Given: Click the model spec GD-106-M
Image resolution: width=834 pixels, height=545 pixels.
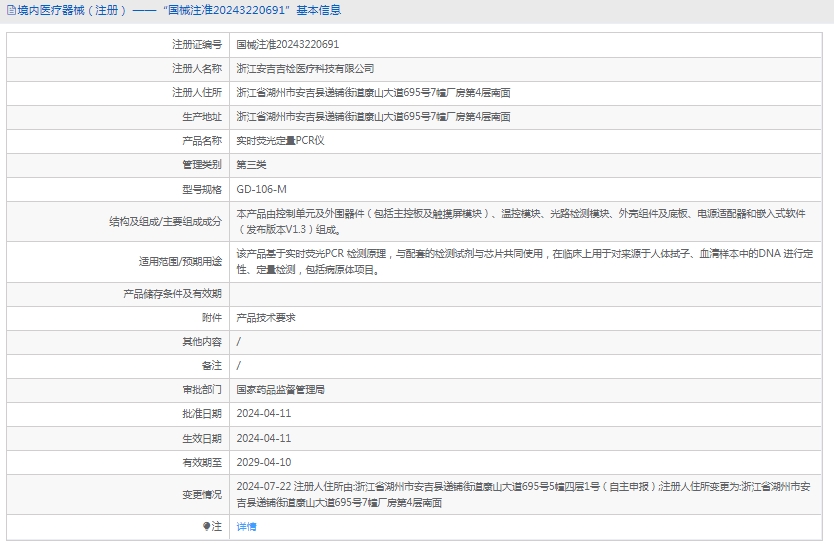Looking at the screenshot, I should point(261,189).
